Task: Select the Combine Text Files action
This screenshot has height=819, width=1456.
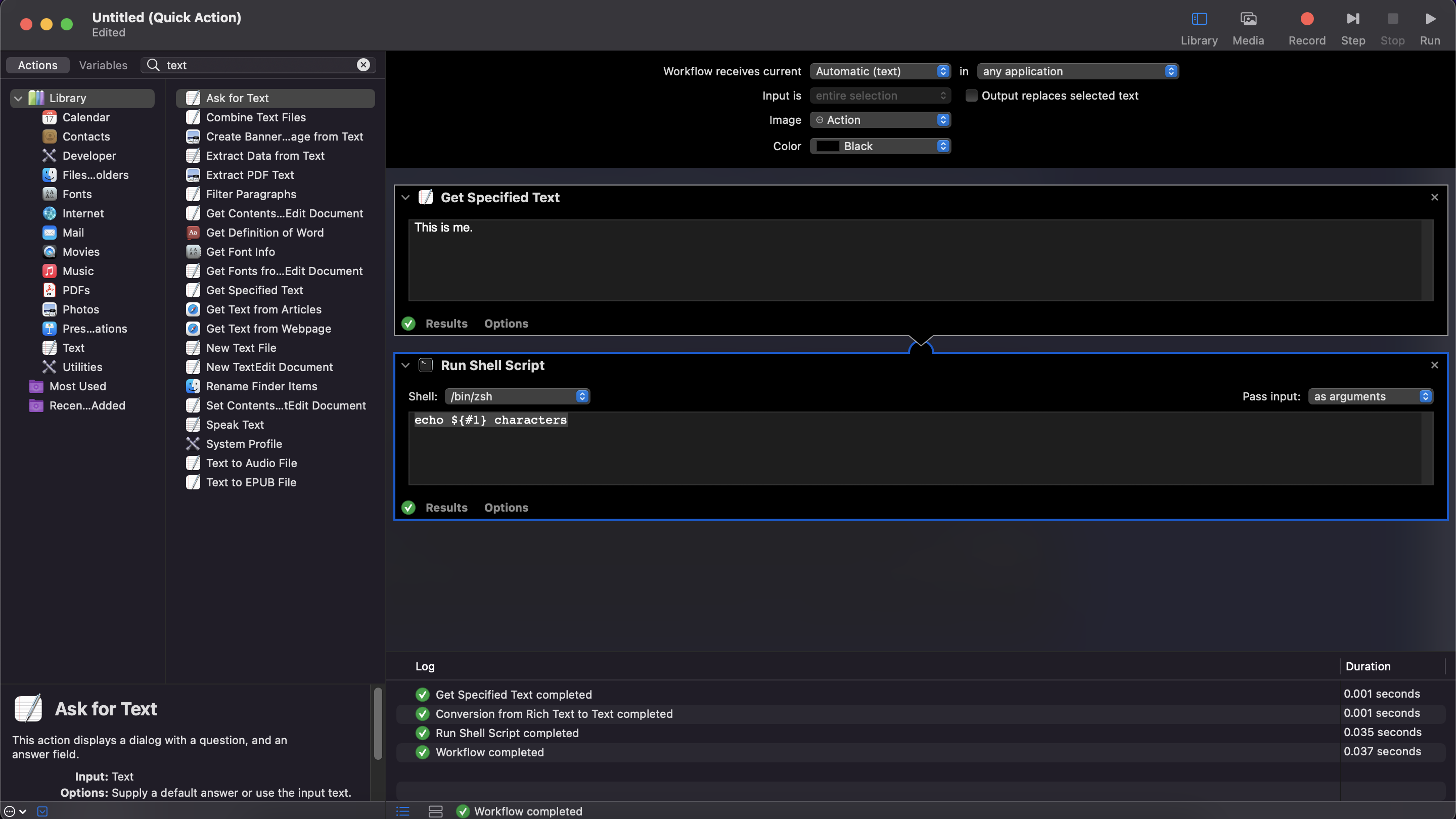Action: coord(275,117)
